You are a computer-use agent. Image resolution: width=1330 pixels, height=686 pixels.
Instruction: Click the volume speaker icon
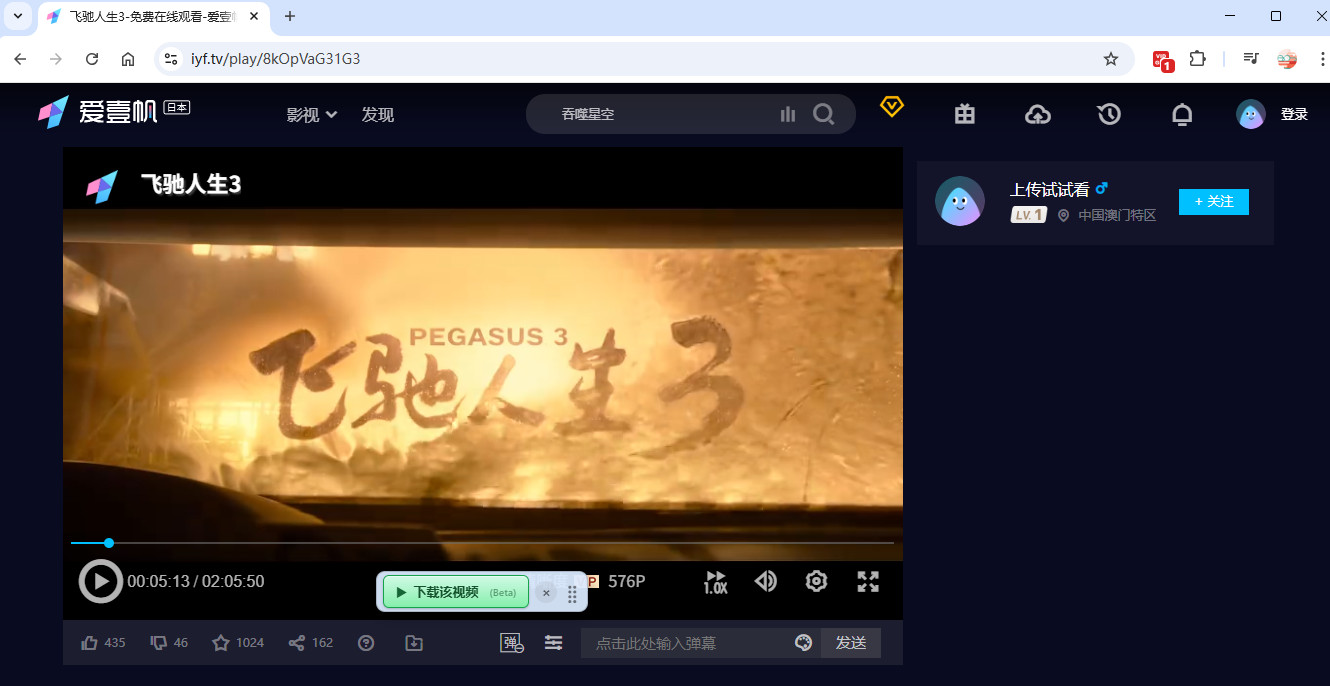point(766,581)
